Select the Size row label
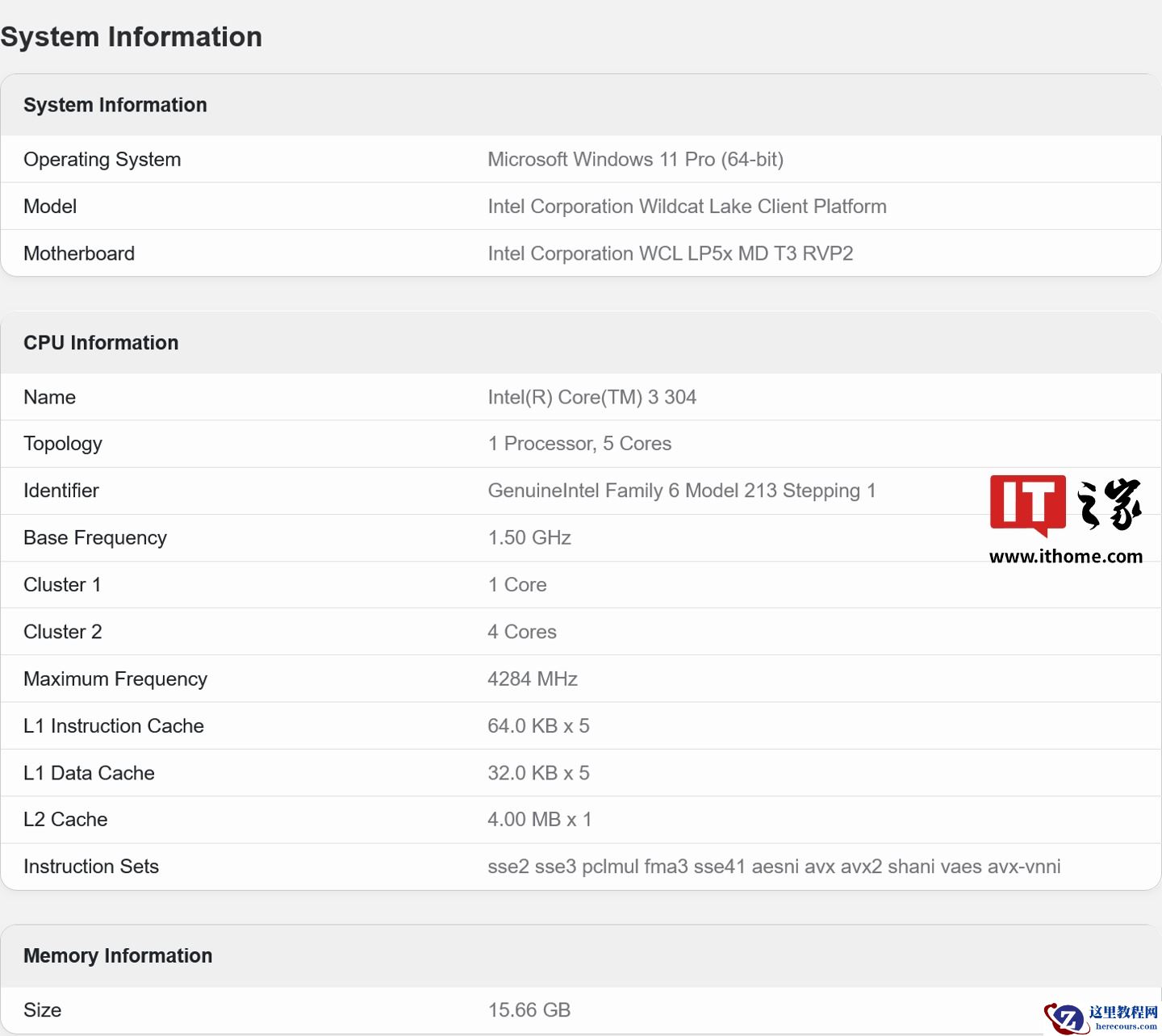 coord(43,1010)
